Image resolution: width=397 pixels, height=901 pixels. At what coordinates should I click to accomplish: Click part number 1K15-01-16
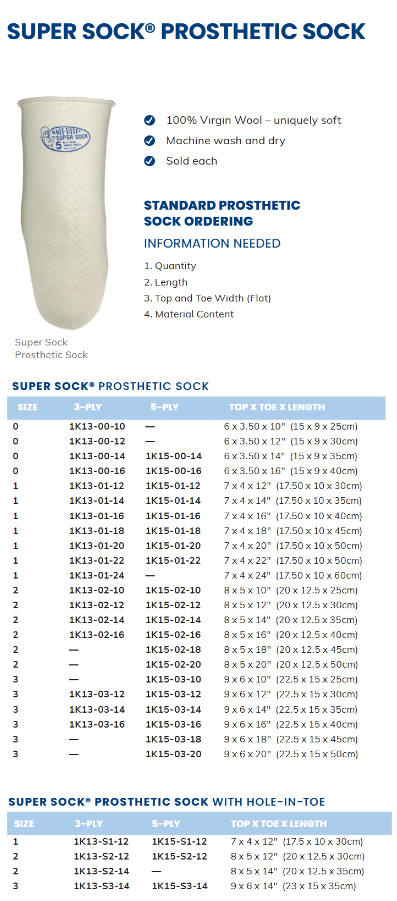click(173, 516)
